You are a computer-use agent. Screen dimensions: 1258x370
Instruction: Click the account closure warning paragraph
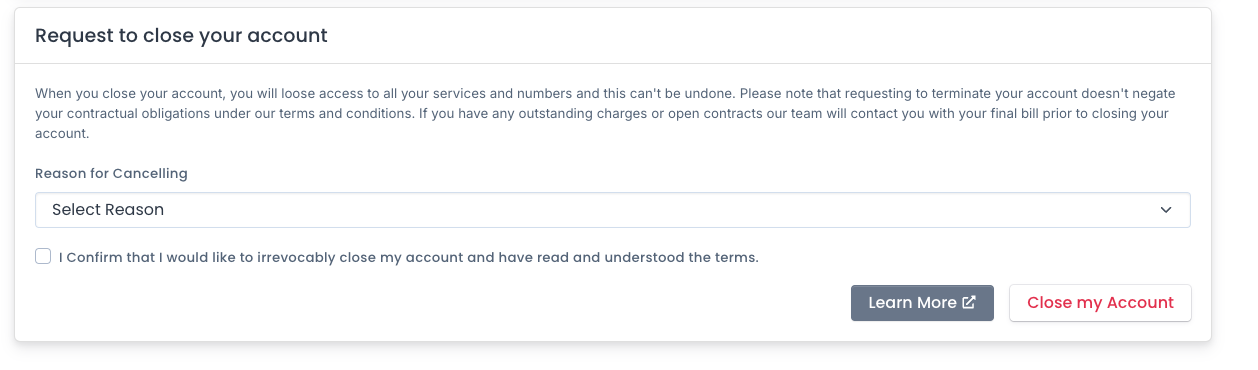605,113
